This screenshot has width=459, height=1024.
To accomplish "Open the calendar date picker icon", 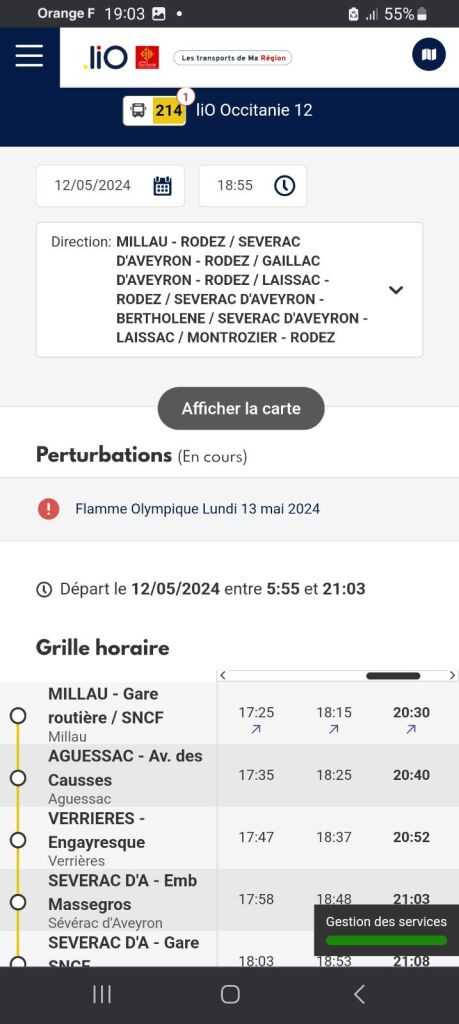I will (x=163, y=186).
